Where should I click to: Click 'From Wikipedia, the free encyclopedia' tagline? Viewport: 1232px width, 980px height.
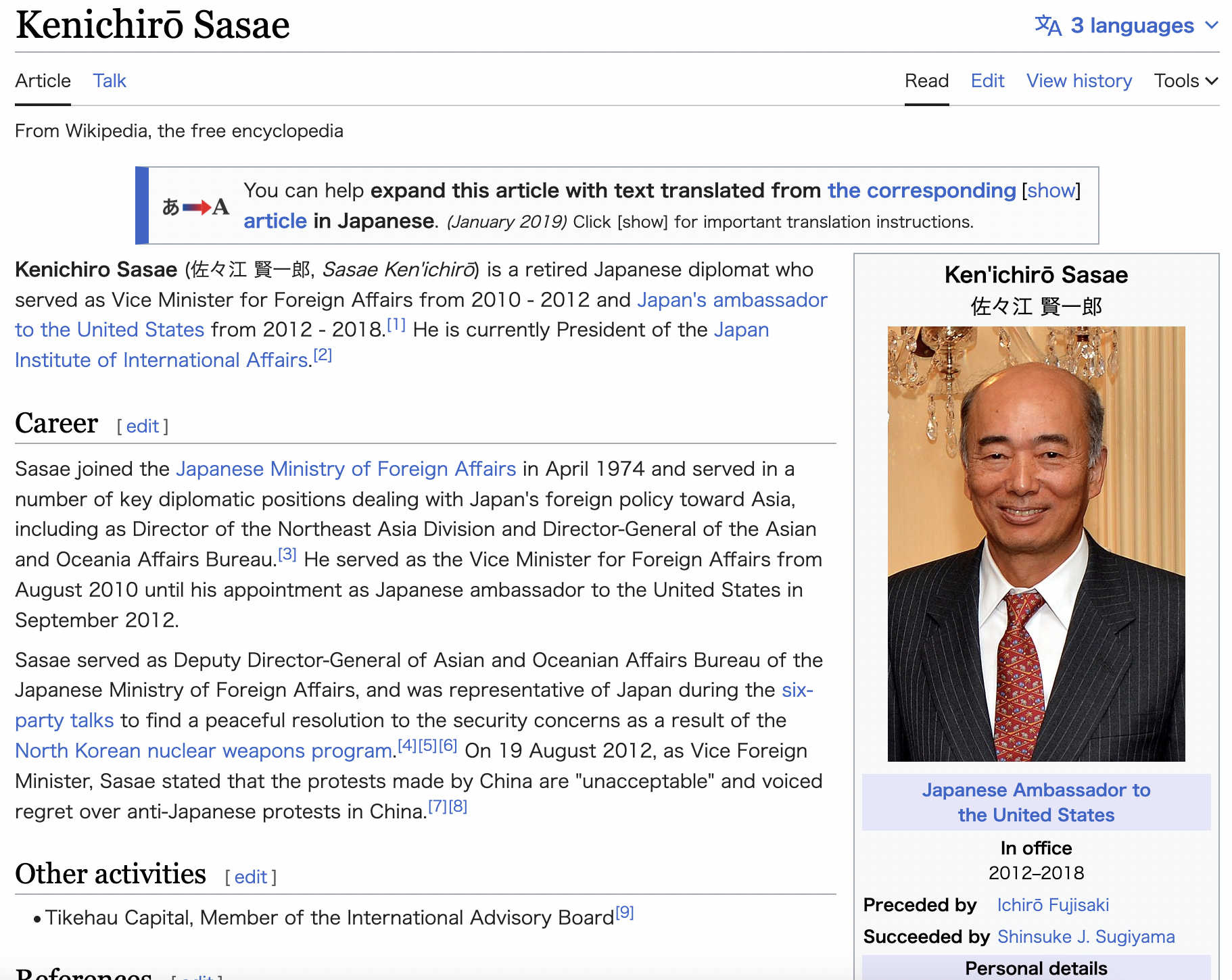(x=179, y=131)
